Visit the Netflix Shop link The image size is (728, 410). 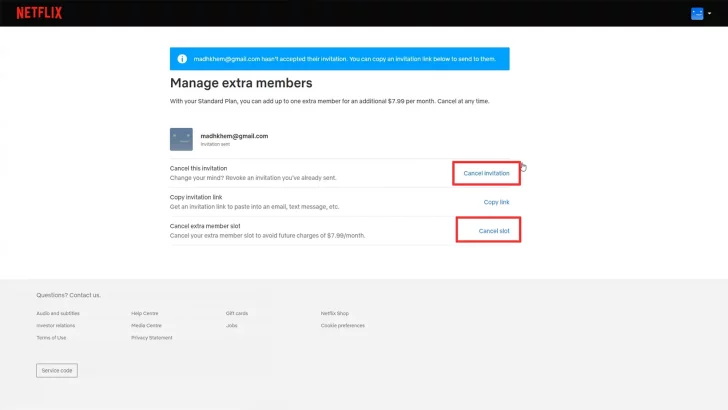[335, 313]
